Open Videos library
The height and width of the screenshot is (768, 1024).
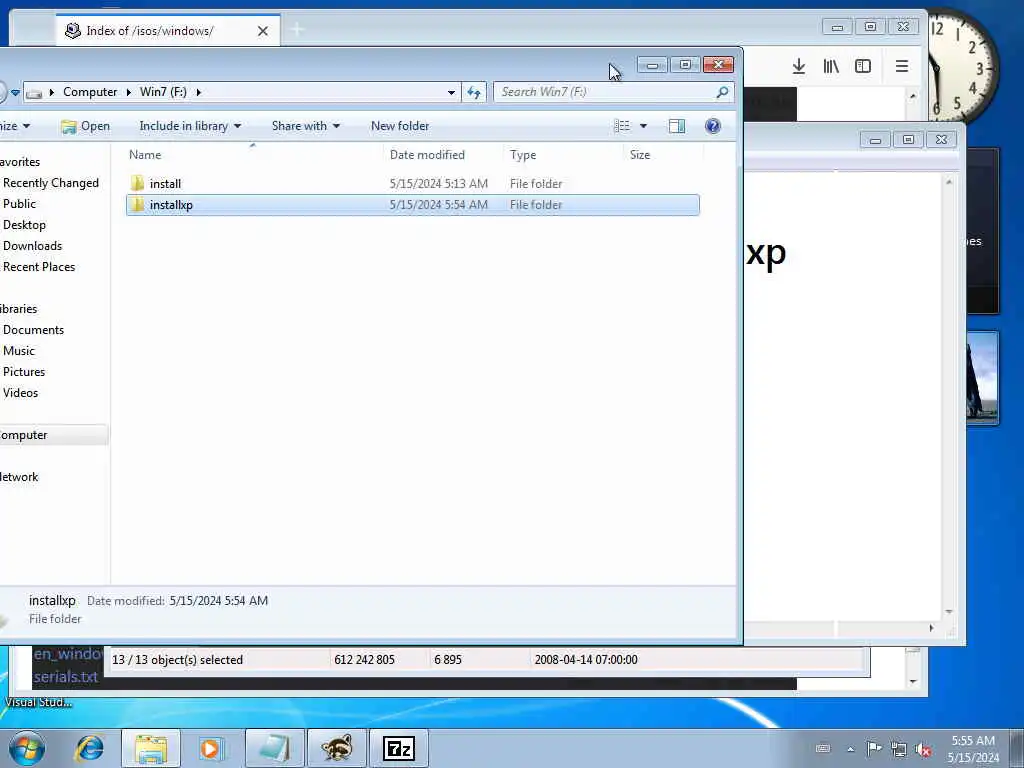20,392
